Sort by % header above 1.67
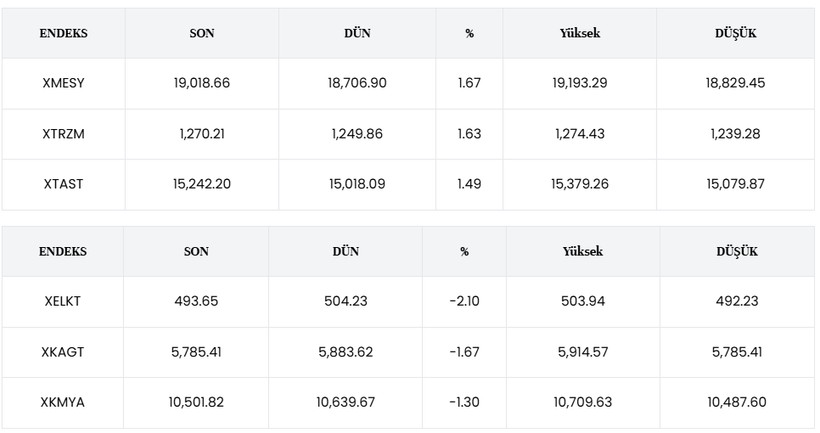 pos(469,33)
